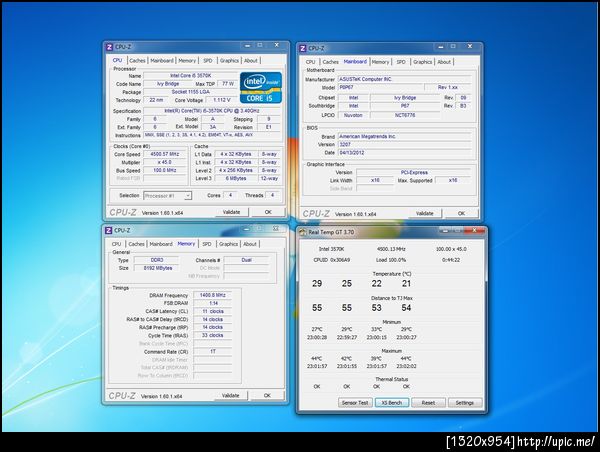Reset Real Temp min/max values
This screenshot has height=452, width=600.
click(428, 403)
